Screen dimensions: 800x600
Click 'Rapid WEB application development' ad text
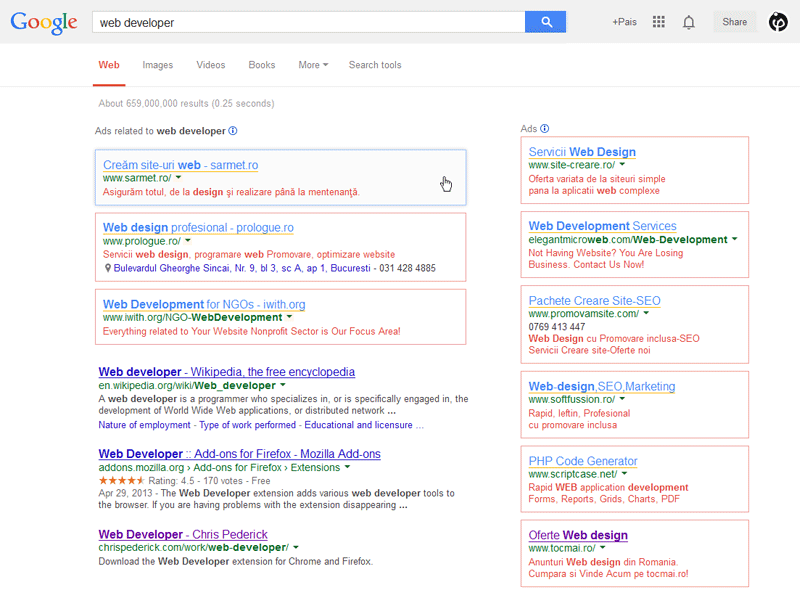coord(608,487)
